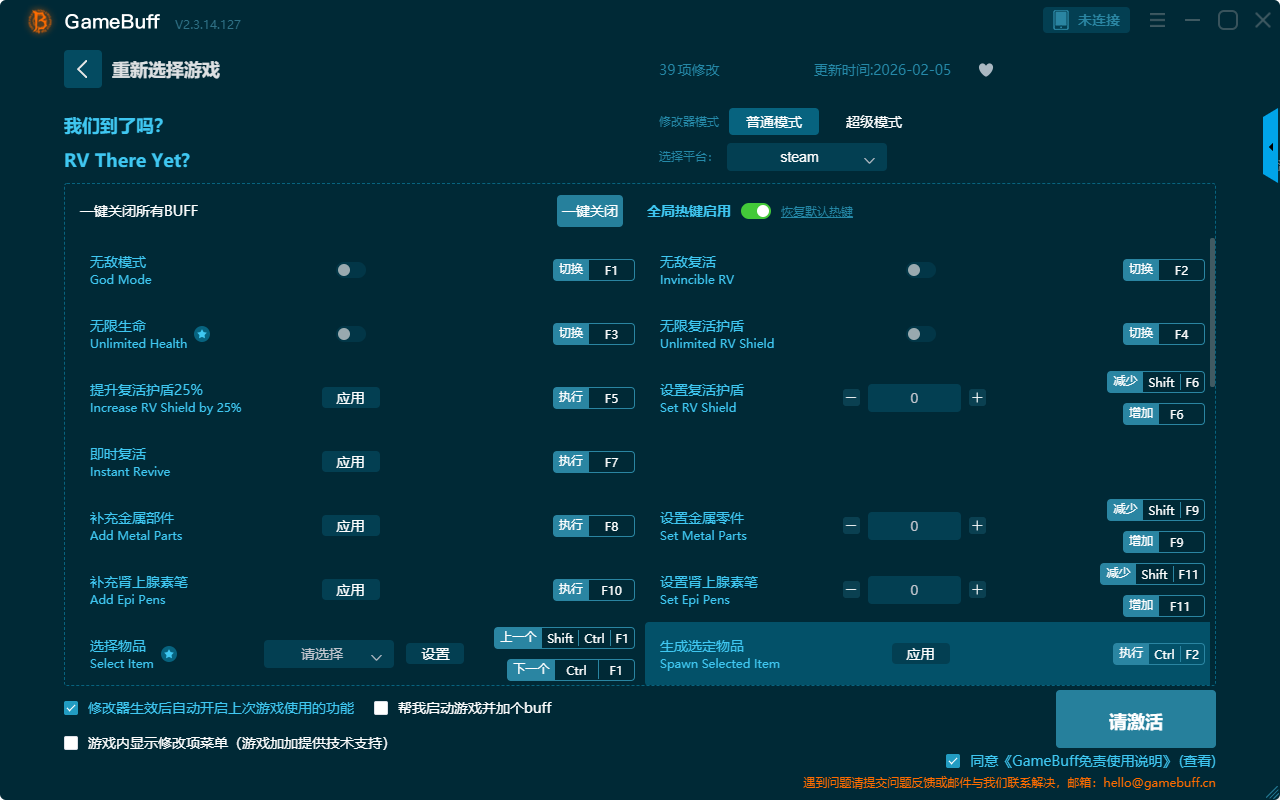Click minus icon for Set Metal Parts

click(851, 526)
